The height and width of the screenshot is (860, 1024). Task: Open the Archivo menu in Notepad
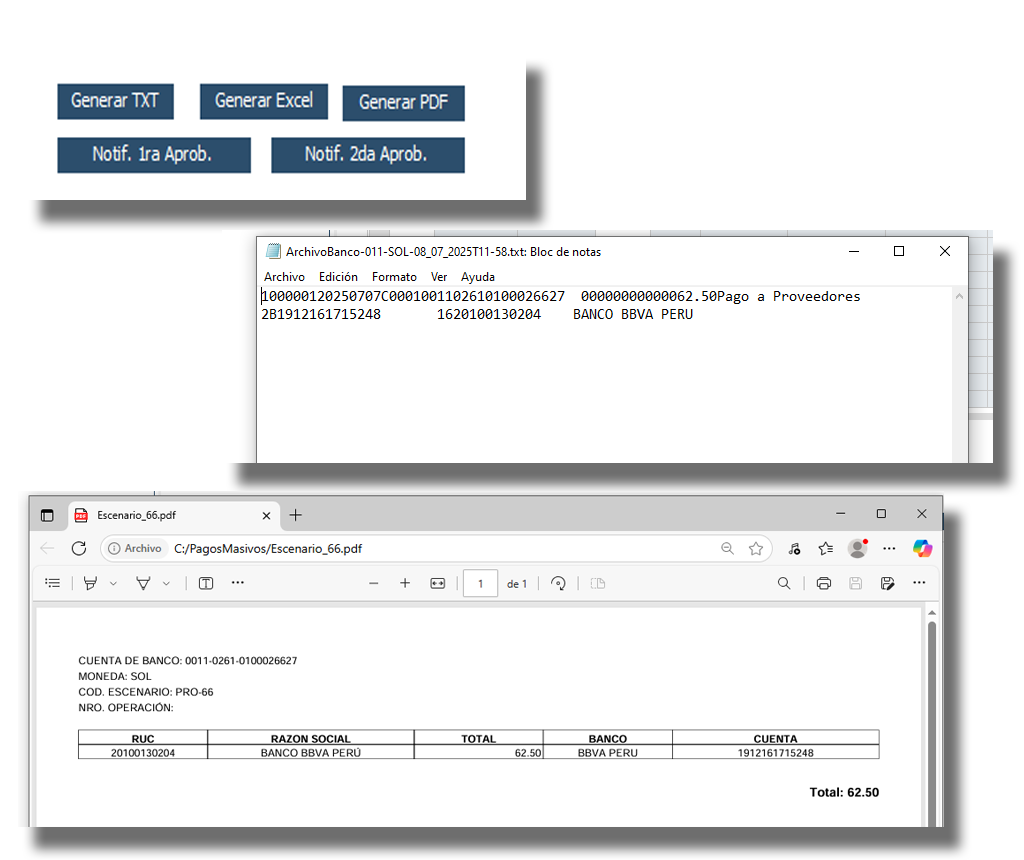tap(284, 277)
